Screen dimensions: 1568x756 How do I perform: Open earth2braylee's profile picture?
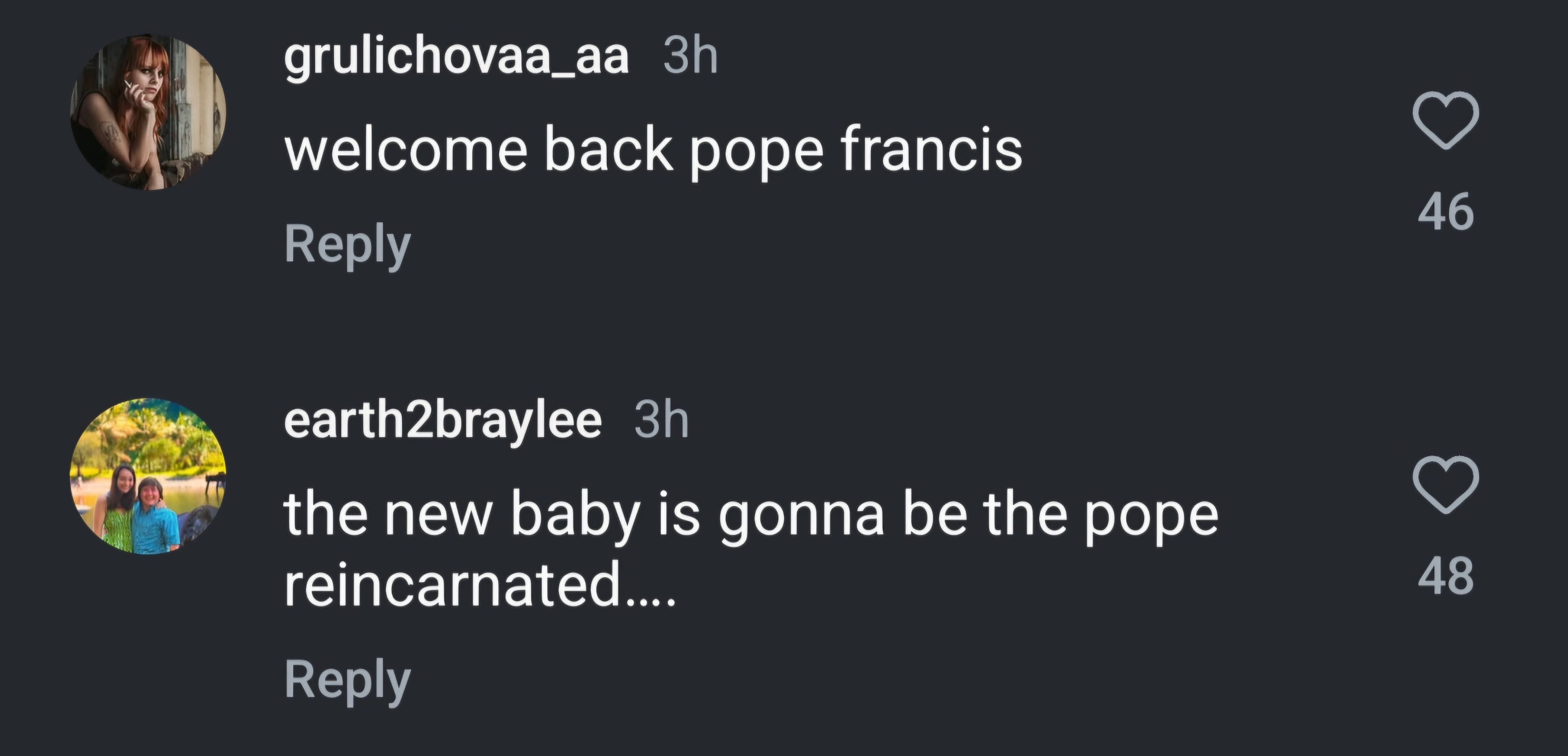point(148,476)
